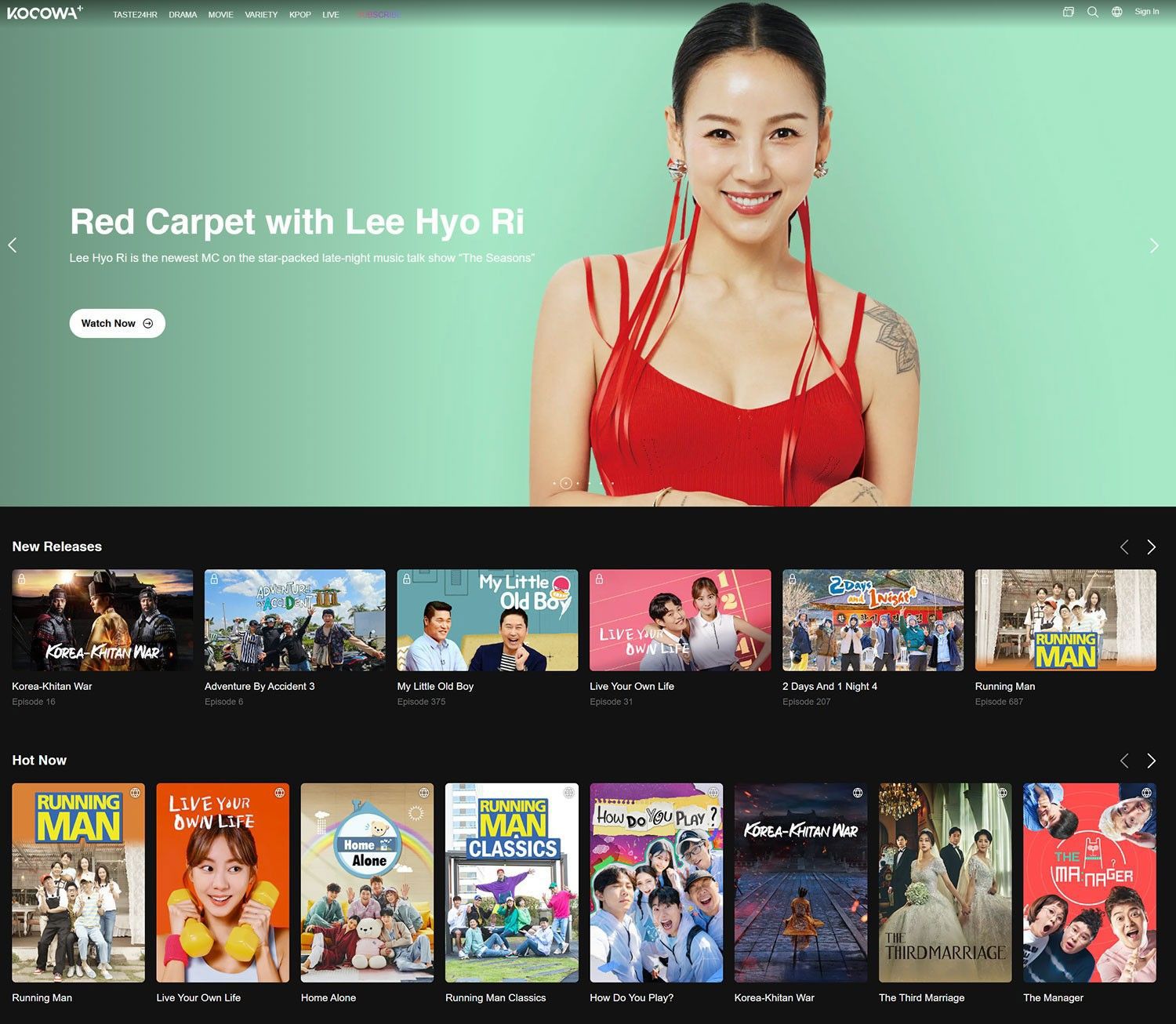Open the library icon left of search
This screenshot has width=1176, height=1024.
pyautogui.click(x=1068, y=12)
